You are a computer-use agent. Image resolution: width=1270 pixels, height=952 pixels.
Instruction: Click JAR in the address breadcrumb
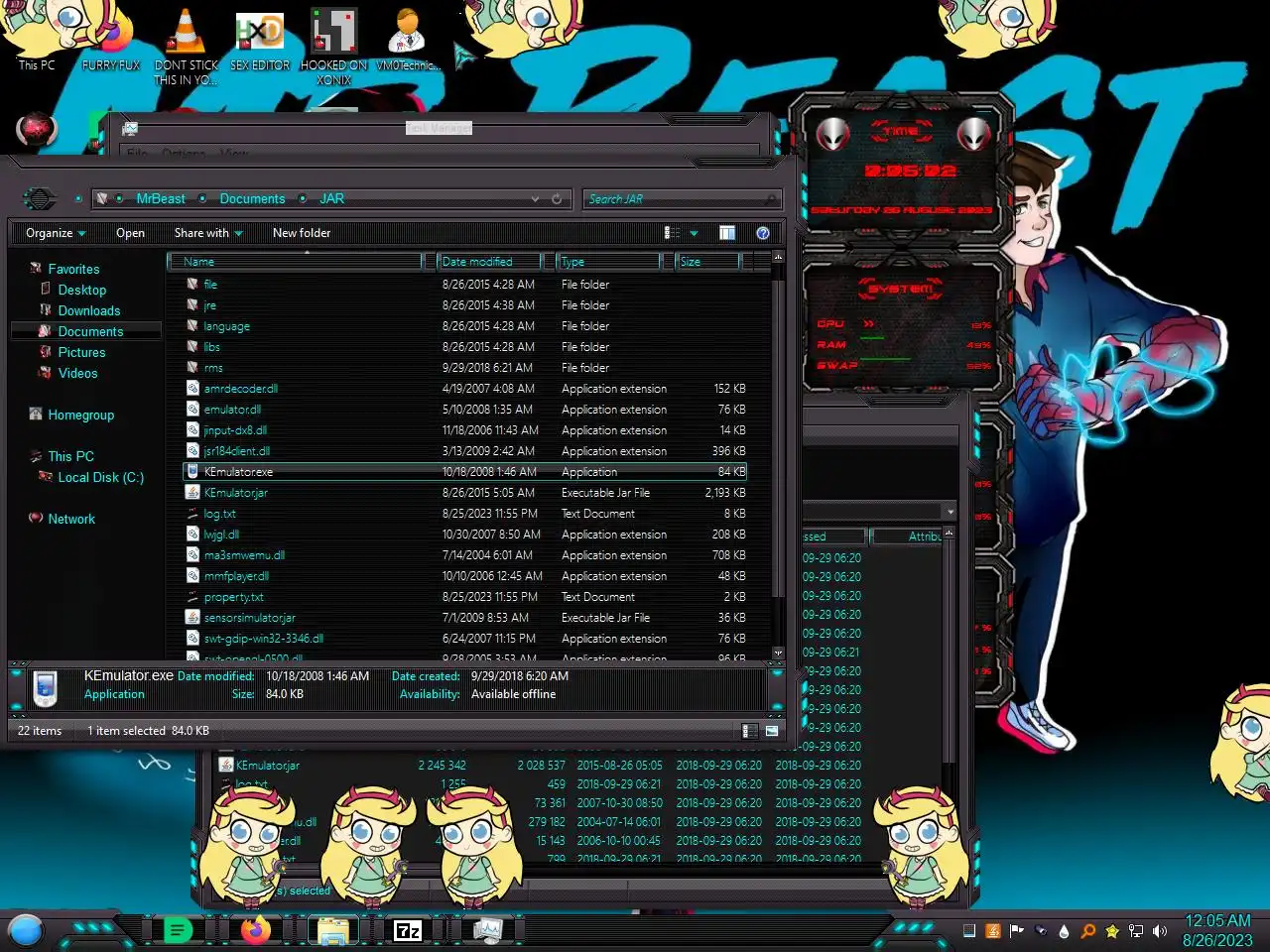coord(331,199)
